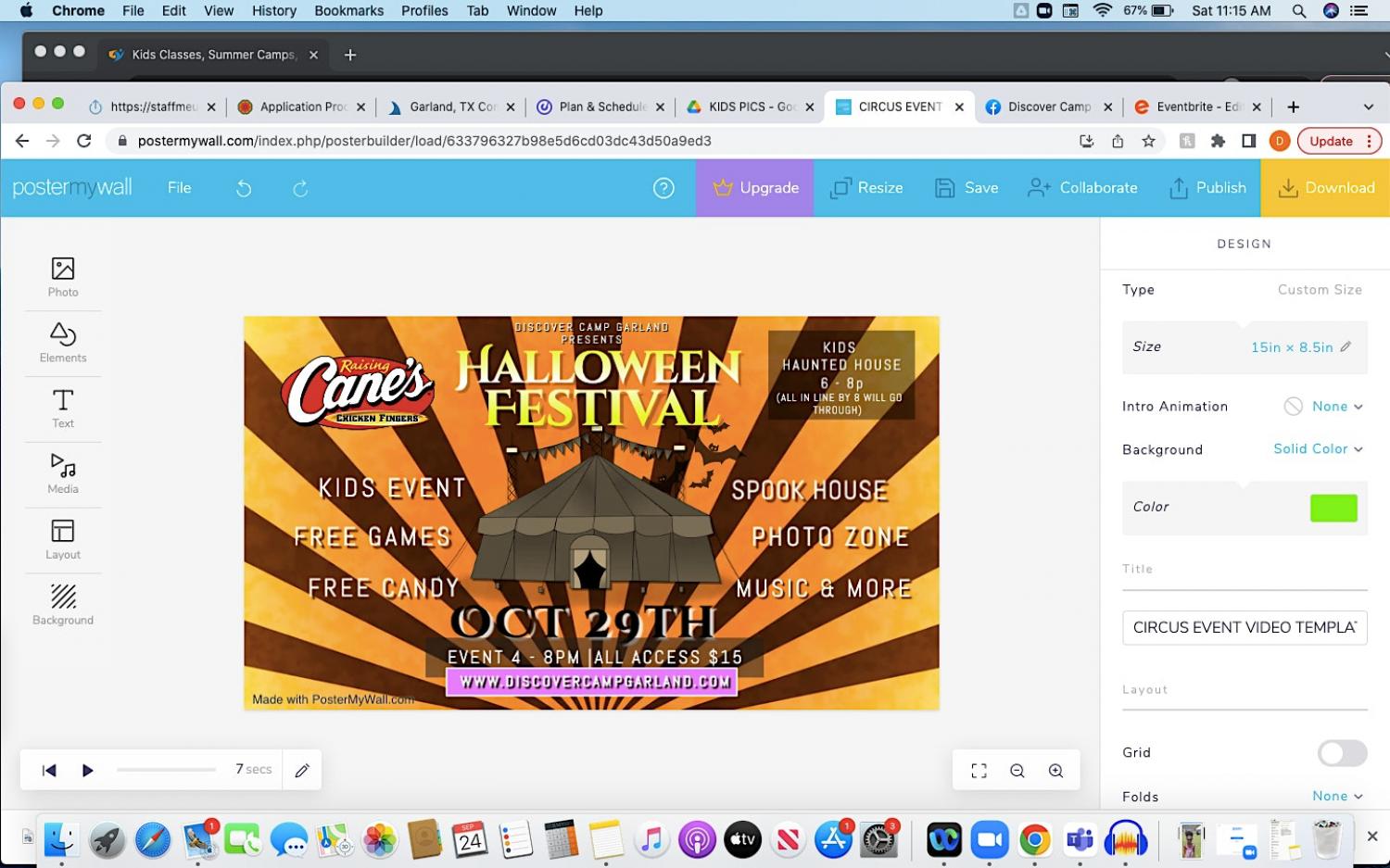Open the Folds None dropdown
Viewport: 1390px width, 868px height.
point(1338,796)
